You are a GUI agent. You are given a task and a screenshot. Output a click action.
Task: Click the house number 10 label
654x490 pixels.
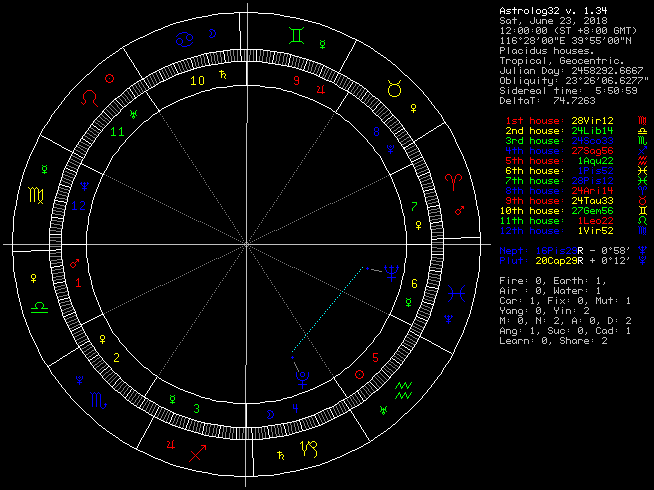tap(197, 80)
